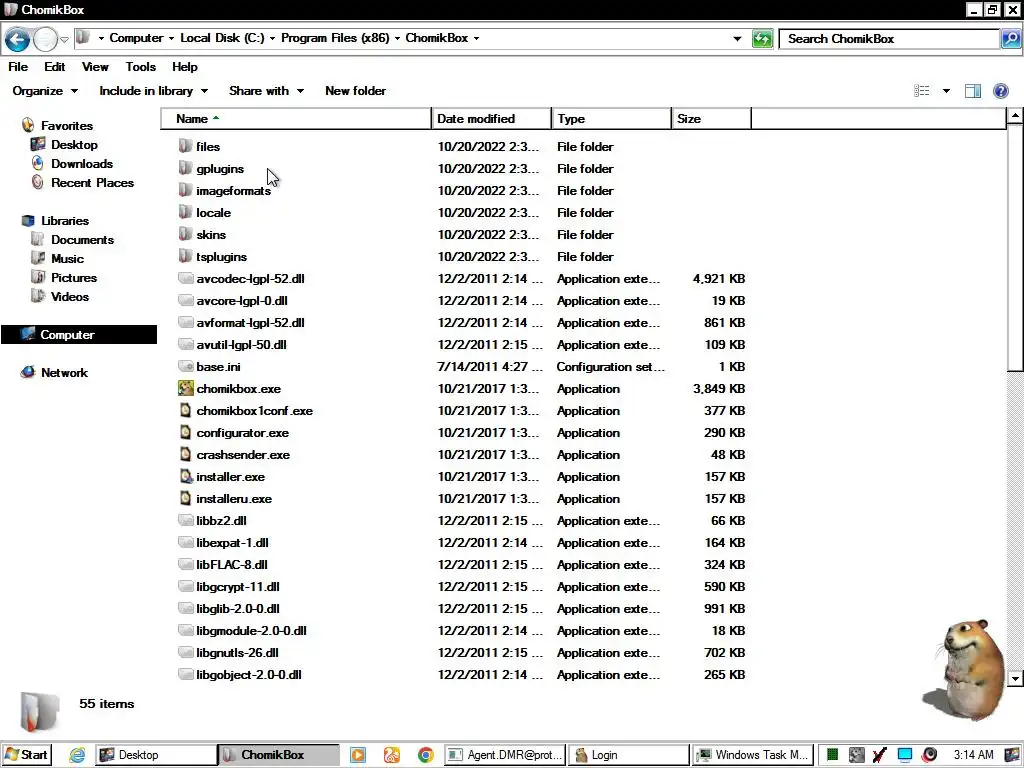Open Internet Explorer from the taskbar
This screenshot has width=1024, height=768.
tap(77, 755)
